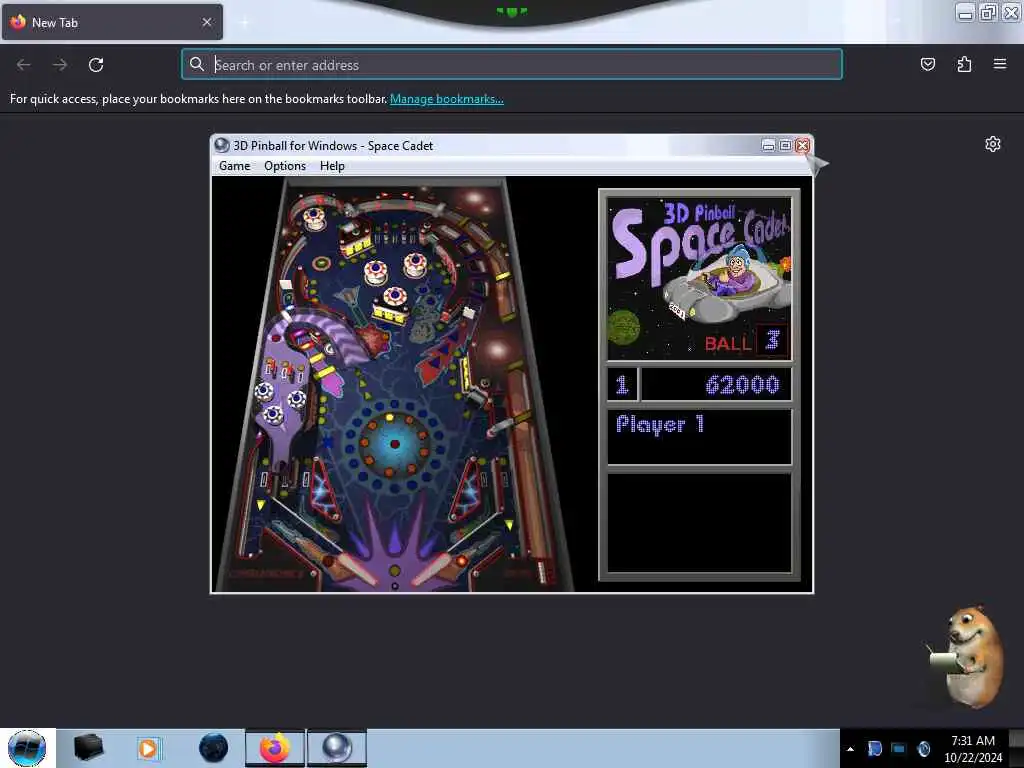Image resolution: width=1024 pixels, height=768 pixels.
Task: Click the Player 1 text
Action: coord(660,424)
